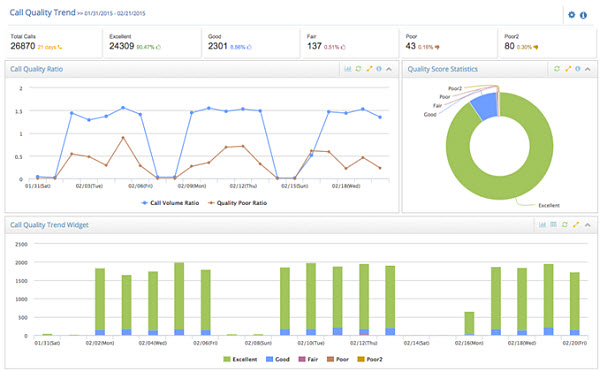The height and width of the screenshot is (370, 600).
Task: Toggle Quality Poor Ratio legend series
Action: click(x=237, y=203)
